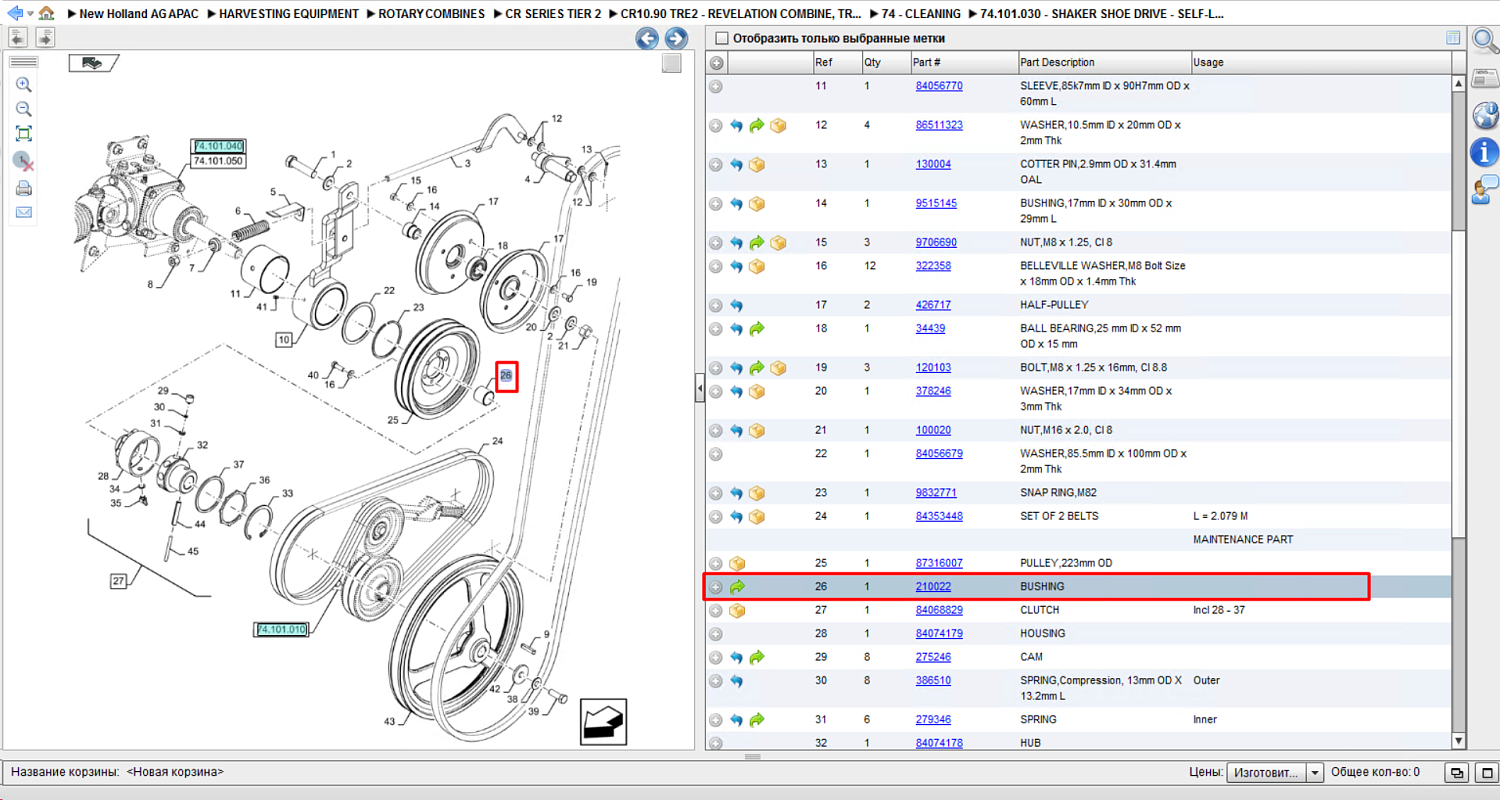Open the blue information icon
1500x800 pixels.
pos(1484,152)
